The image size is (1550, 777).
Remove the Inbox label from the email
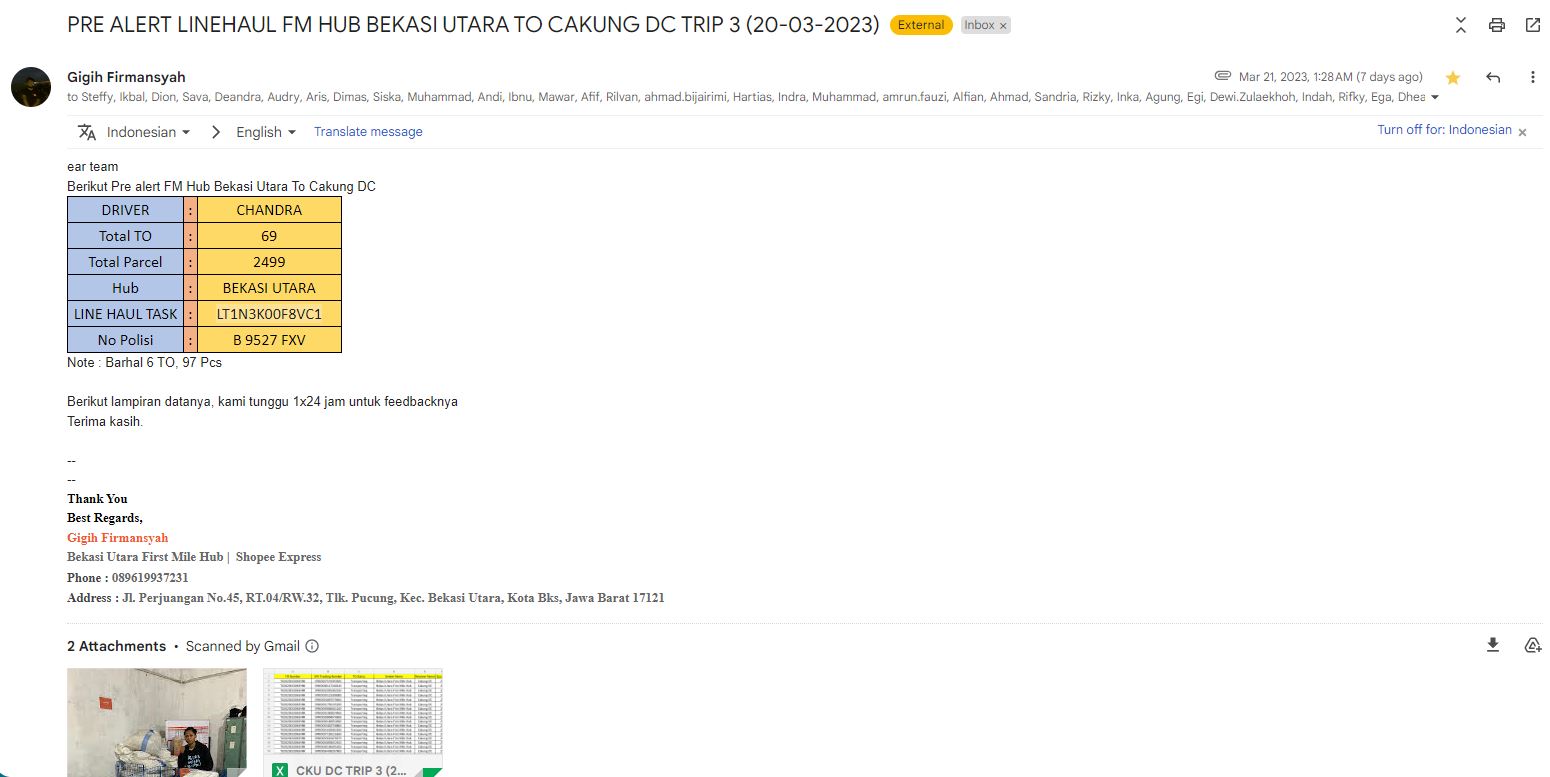pos(1003,26)
